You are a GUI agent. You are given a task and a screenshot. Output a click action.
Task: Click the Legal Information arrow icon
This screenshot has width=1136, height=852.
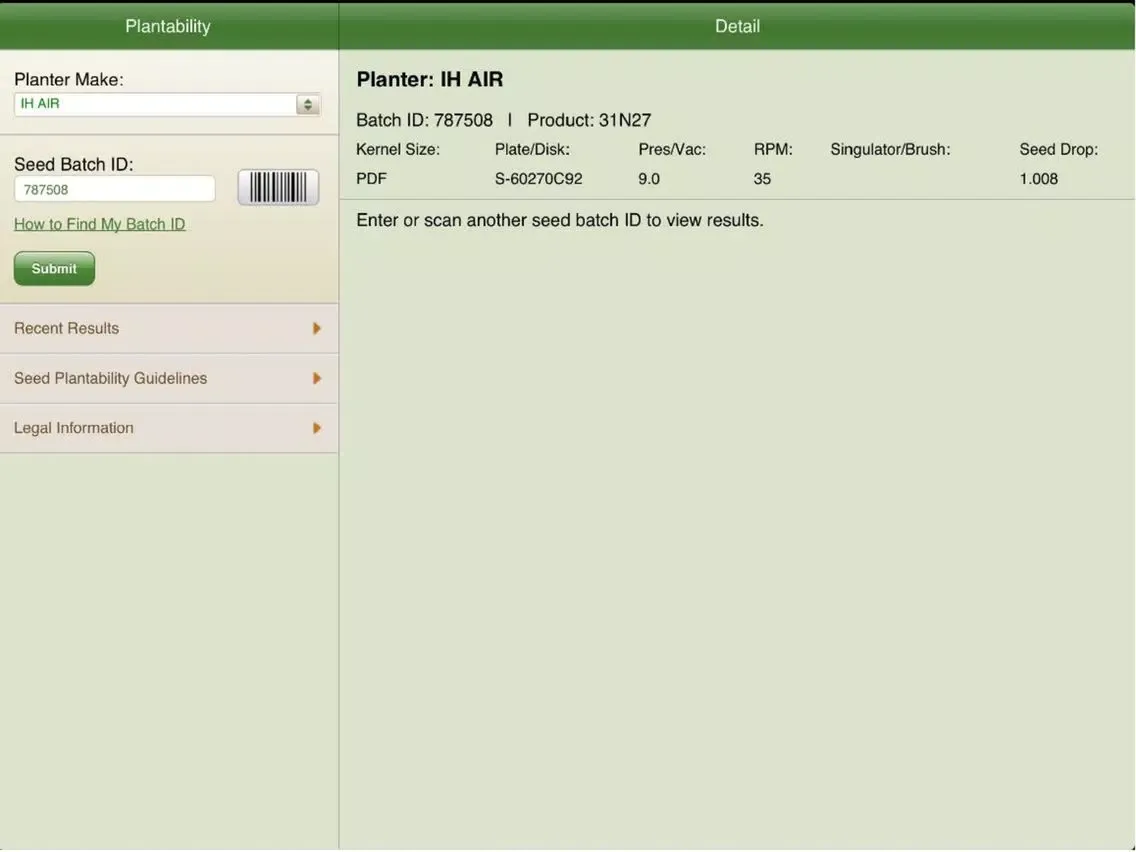[317, 428]
